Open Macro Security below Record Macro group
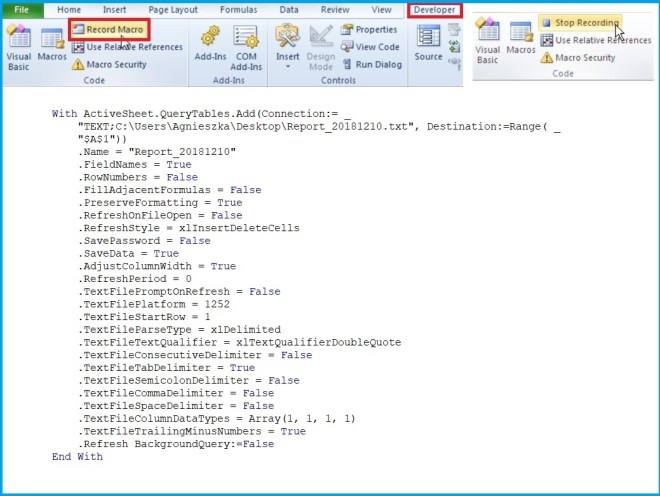Viewport: 660px width, 496px height. pyautogui.click(x=109, y=64)
